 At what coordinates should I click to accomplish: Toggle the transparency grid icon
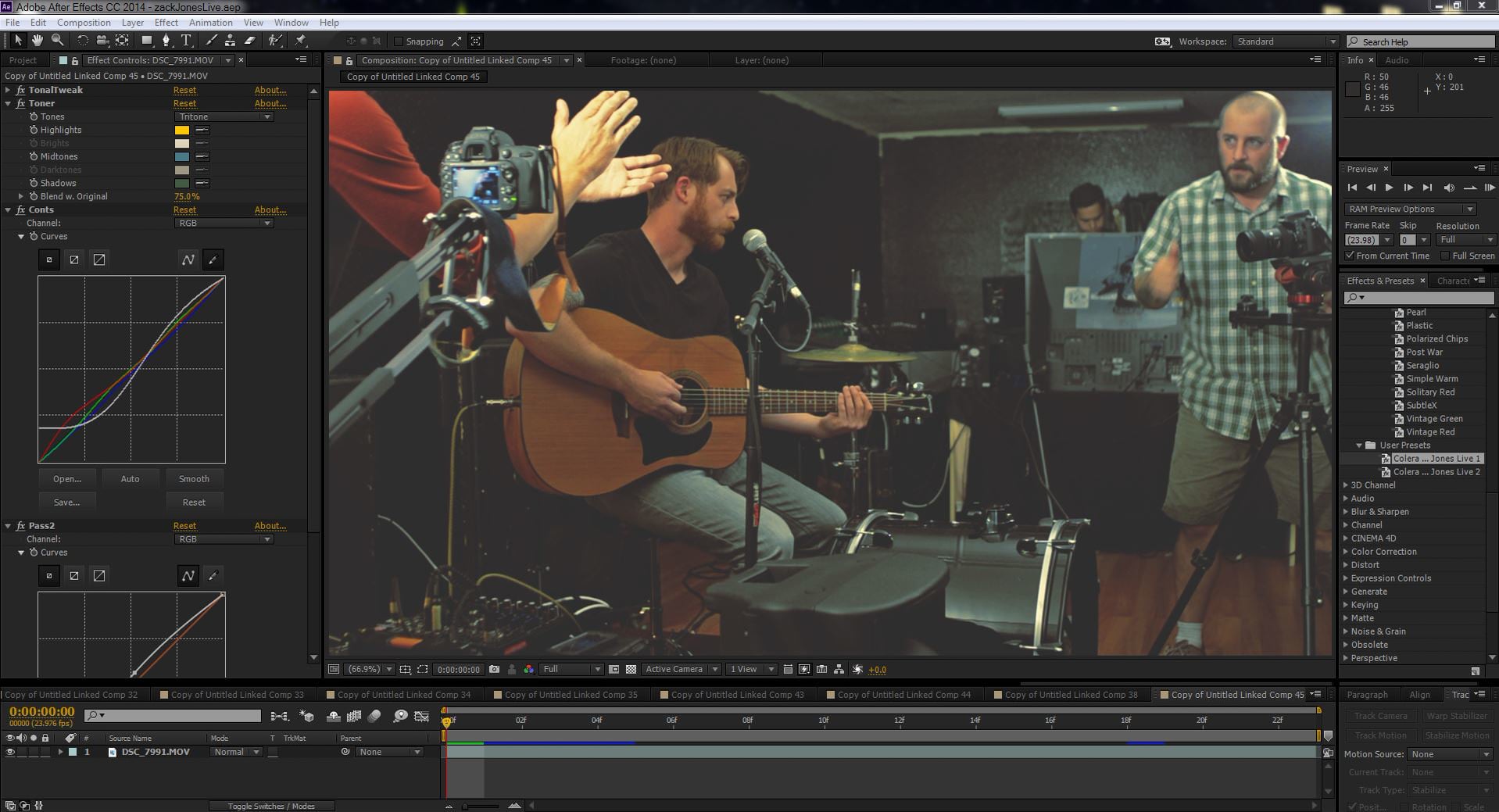631,669
